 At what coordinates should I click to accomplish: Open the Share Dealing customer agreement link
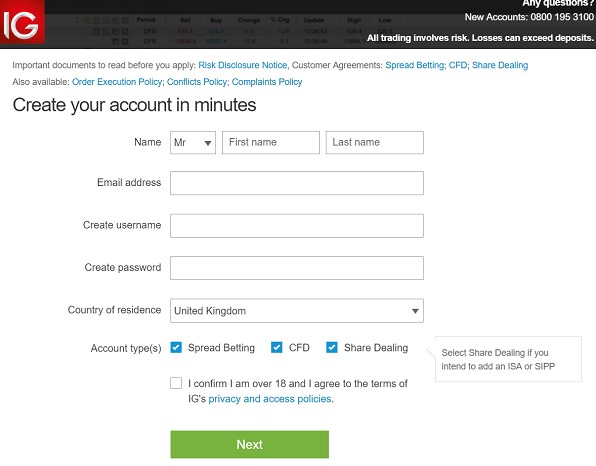[500, 65]
